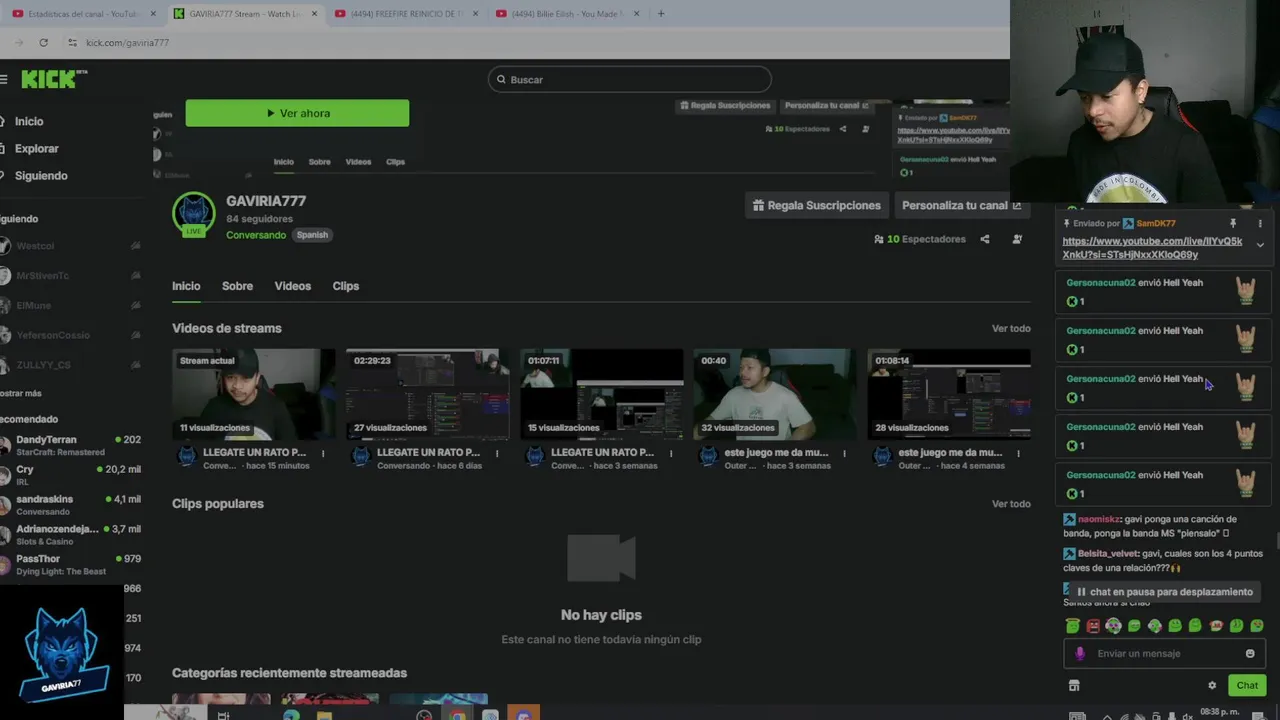Click the Kick logo
This screenshot has height=720, width=1280.
click(x=54, y=79)
